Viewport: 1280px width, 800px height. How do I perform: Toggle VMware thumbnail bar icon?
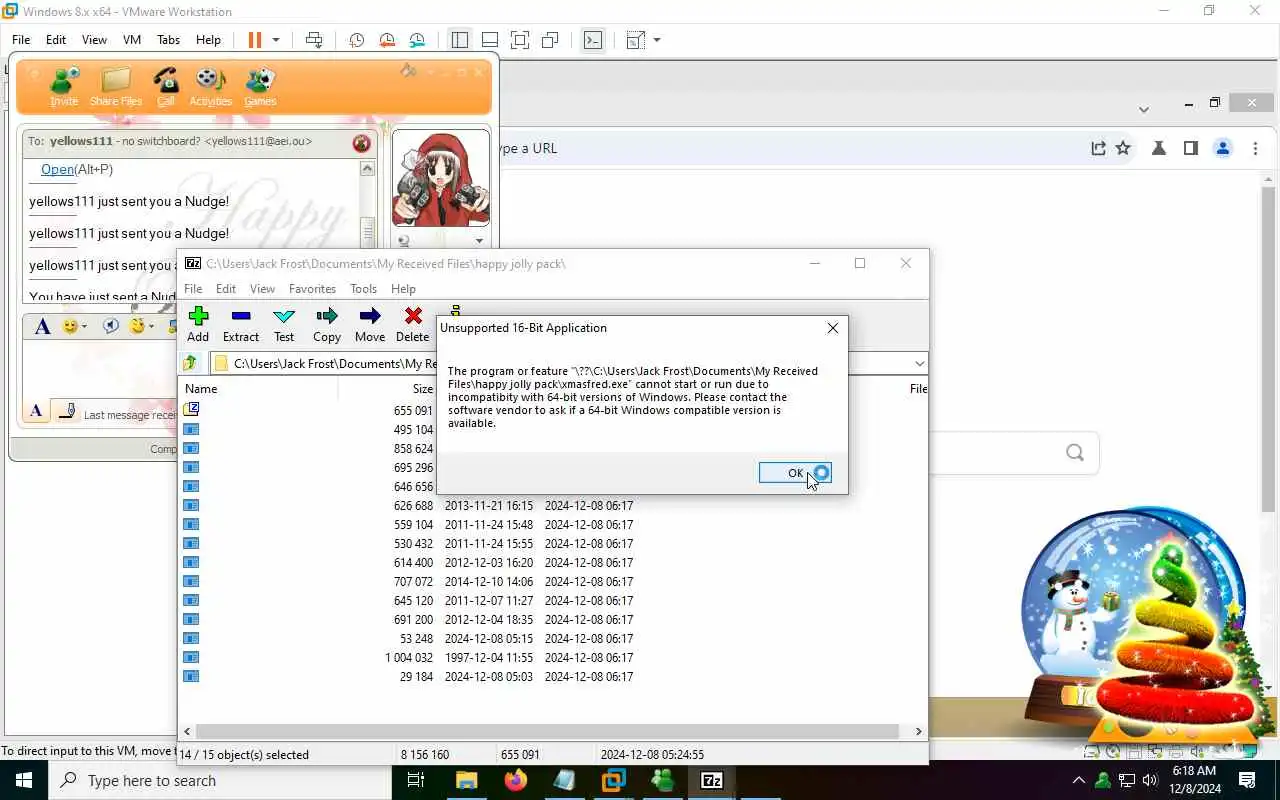click(490, 40)
